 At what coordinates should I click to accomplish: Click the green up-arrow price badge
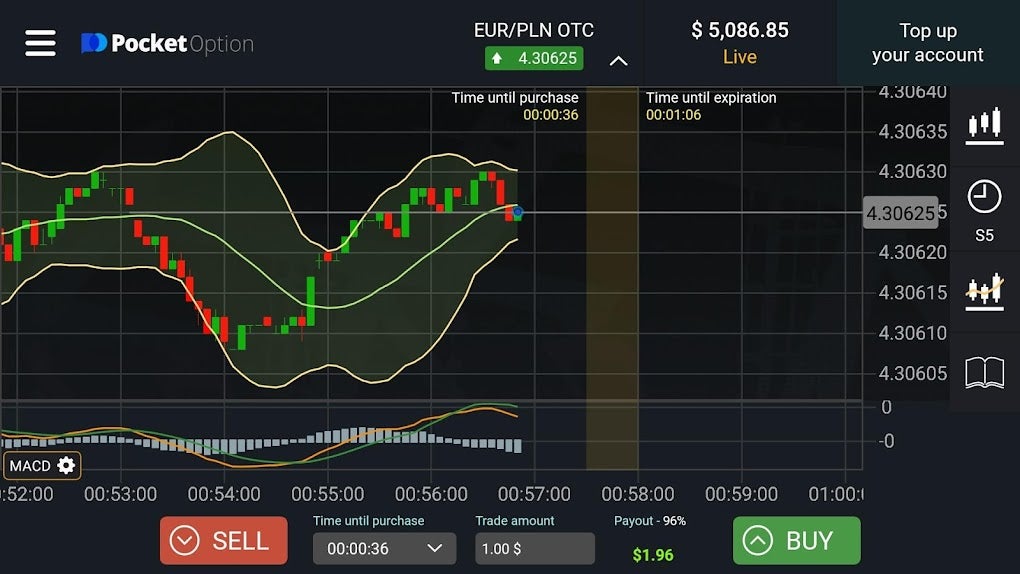tap(534, 59)
